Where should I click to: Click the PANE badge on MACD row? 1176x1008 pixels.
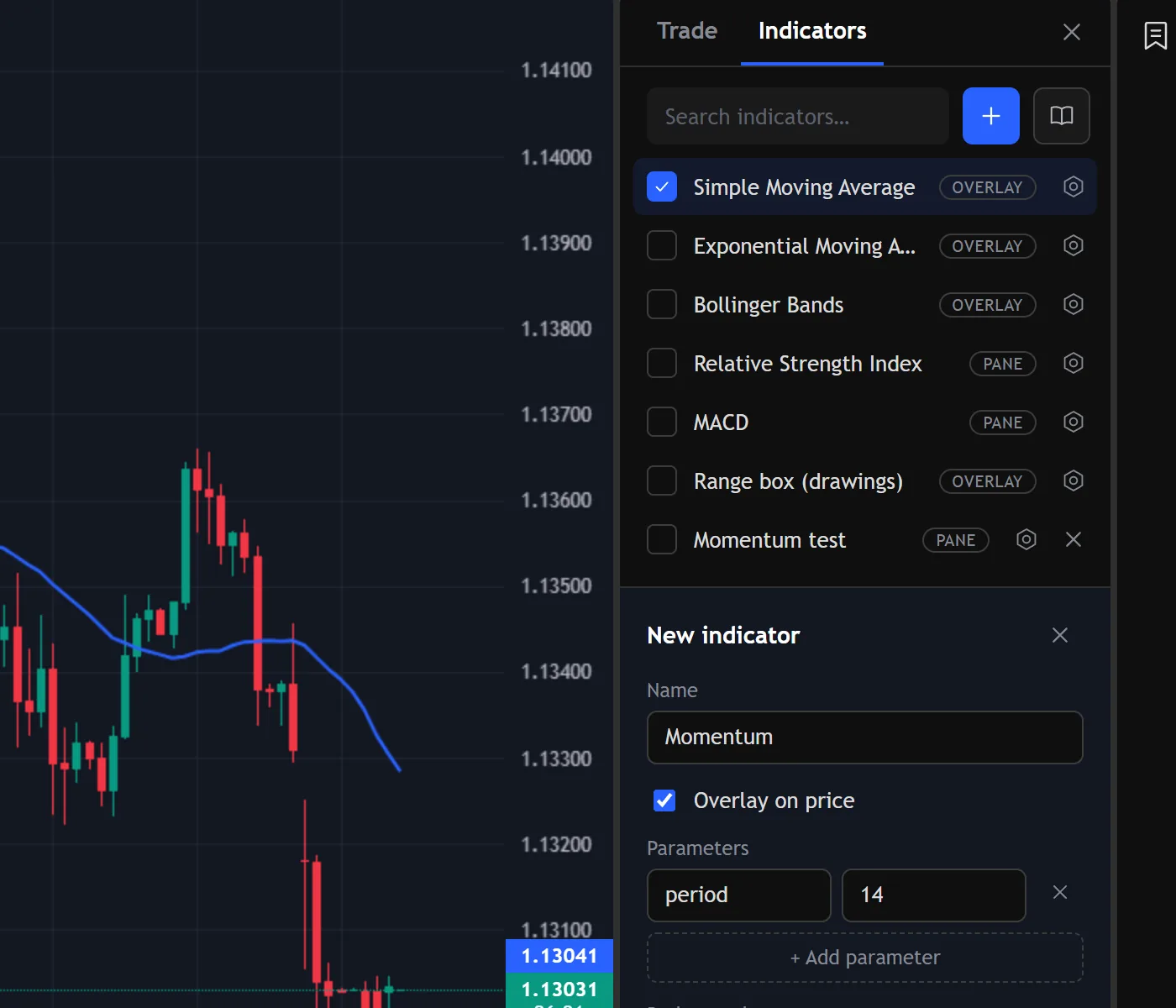click(x=1002, y=423)
